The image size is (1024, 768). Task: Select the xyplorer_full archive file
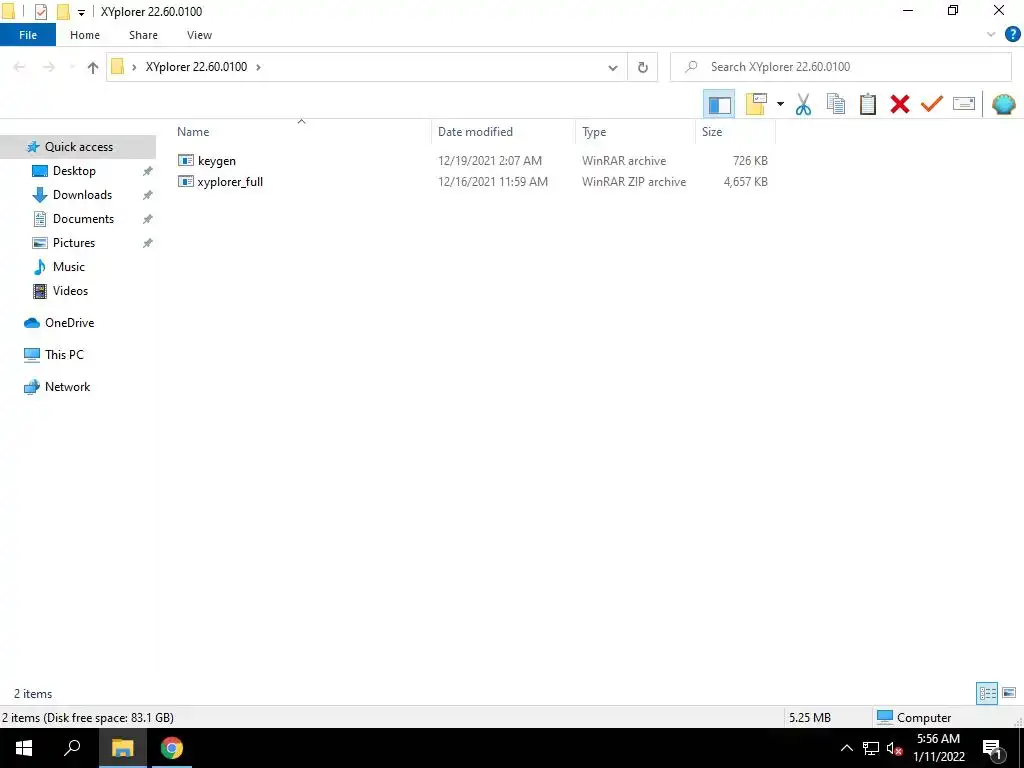coord(230,182)
